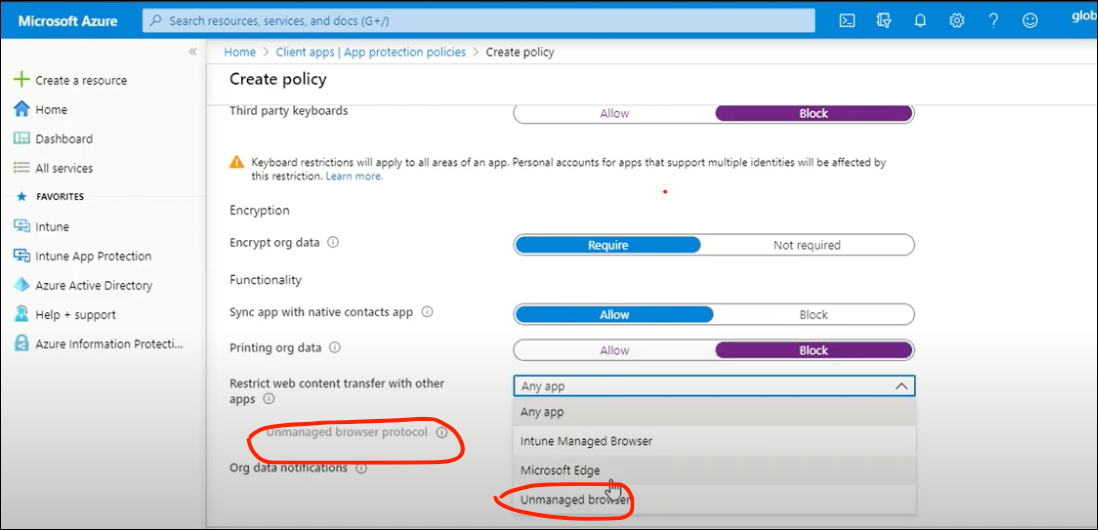Click the green plus Create a resource icon
Viewport: 1098px width, 530px height.
[x=22, y=80]
